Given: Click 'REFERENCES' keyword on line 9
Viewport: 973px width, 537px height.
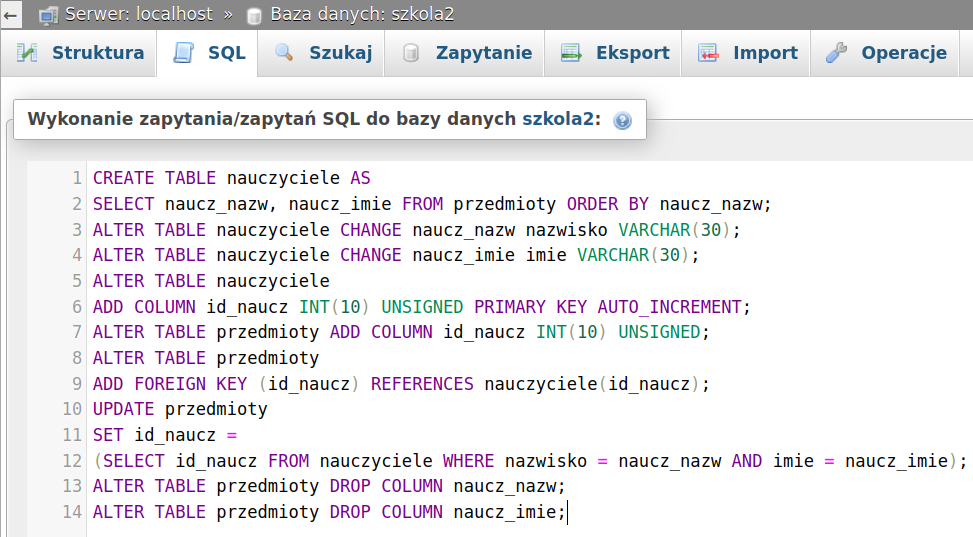Looking at the screenshot, I should (x=422, y=384).
